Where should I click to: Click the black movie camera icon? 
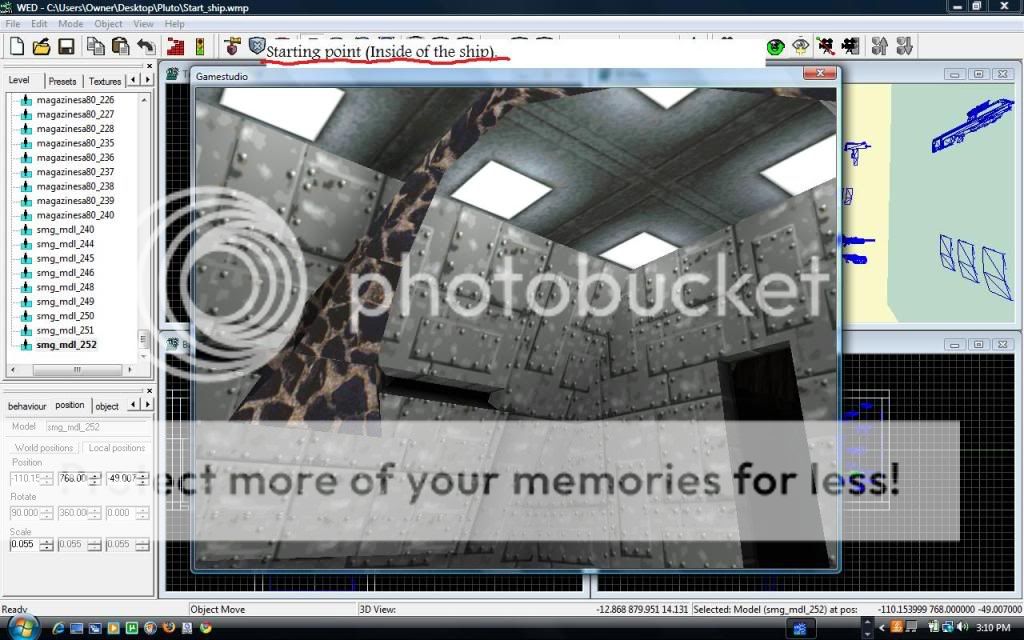coord(850,46)
